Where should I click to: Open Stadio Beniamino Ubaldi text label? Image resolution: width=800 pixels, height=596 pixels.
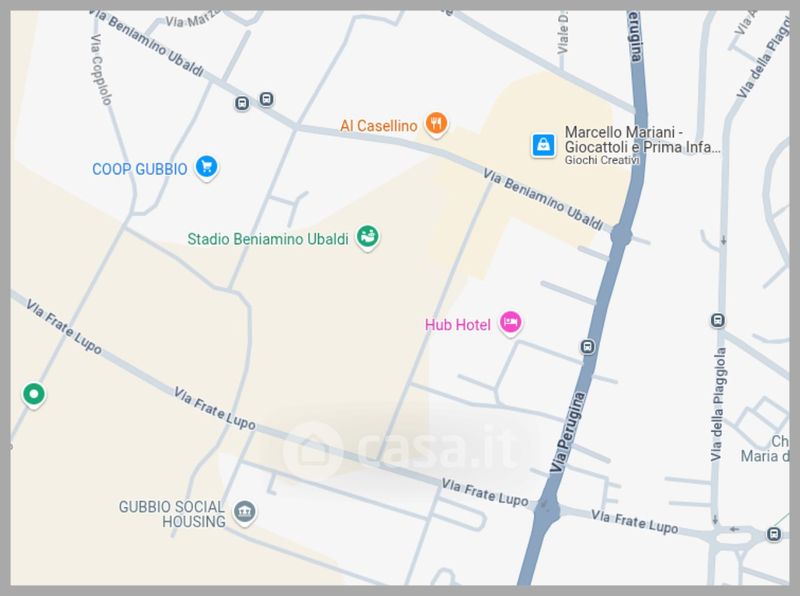[268, 239]
